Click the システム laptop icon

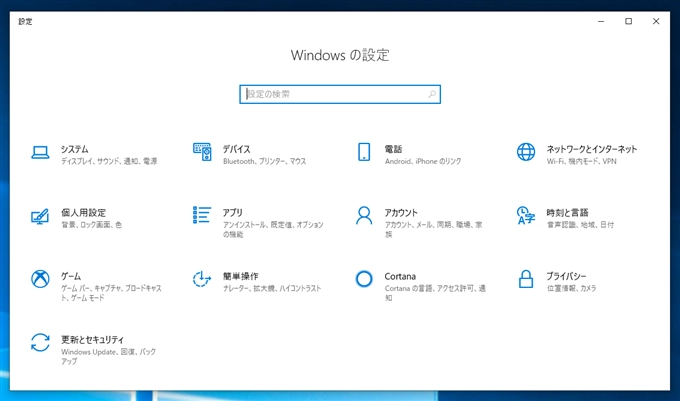point(40,152)
